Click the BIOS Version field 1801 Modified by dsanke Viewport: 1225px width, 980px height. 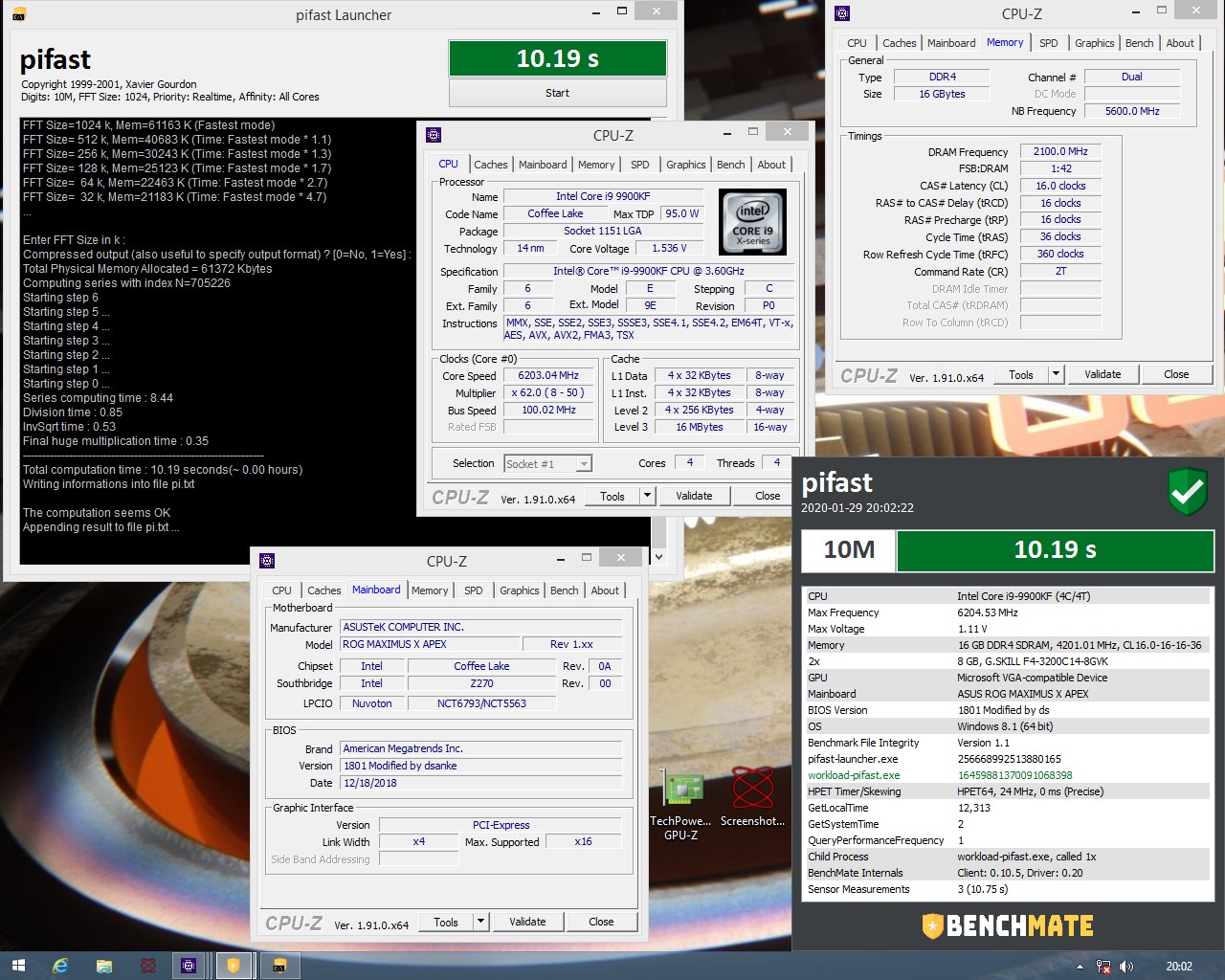[481, 766]
